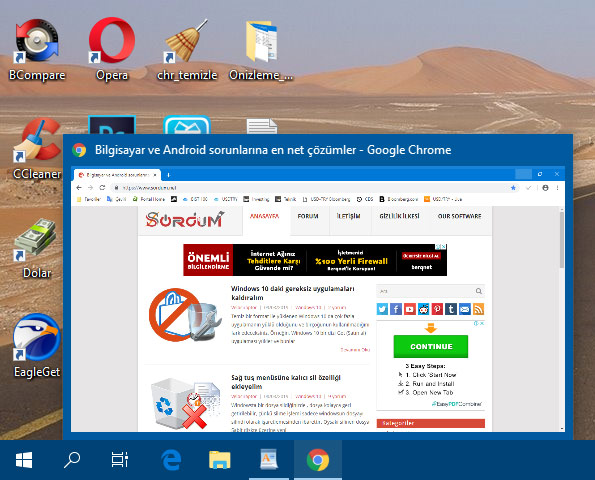Bookmark the page with the star icon
595x480 pixels.
(513, 187)
